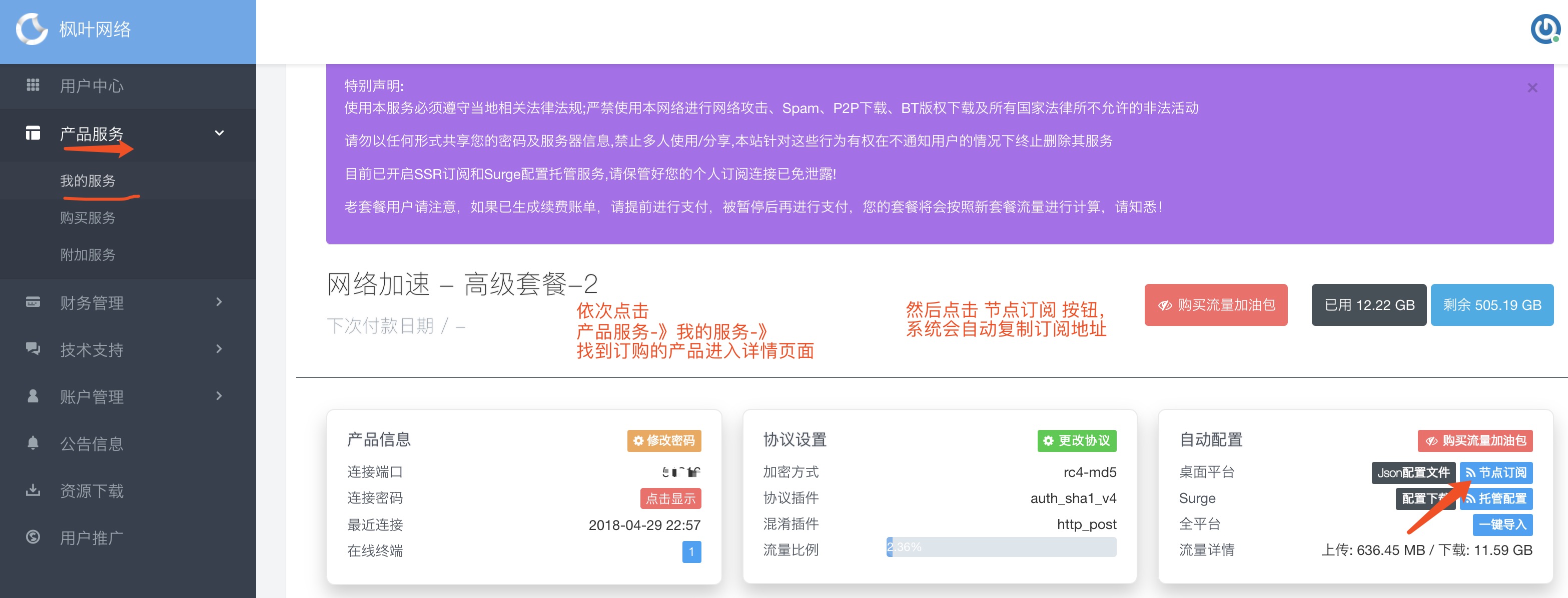Image resolution: width=1568 pixels, height=598 pixels.
Task: Click the 财务管理 card icon
Action: click(x=33, y=302)
